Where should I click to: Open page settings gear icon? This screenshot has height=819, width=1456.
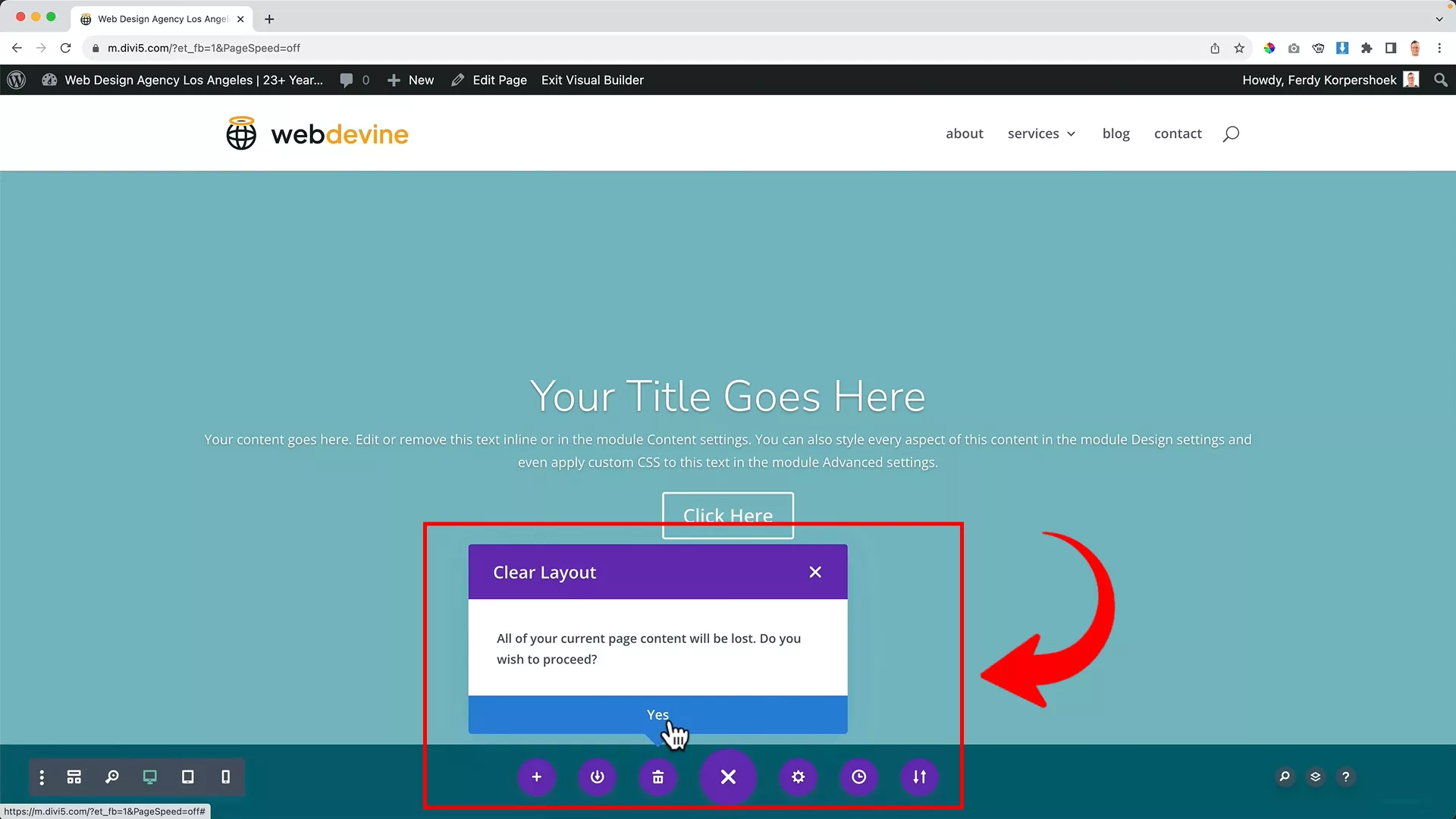(798, 777)
